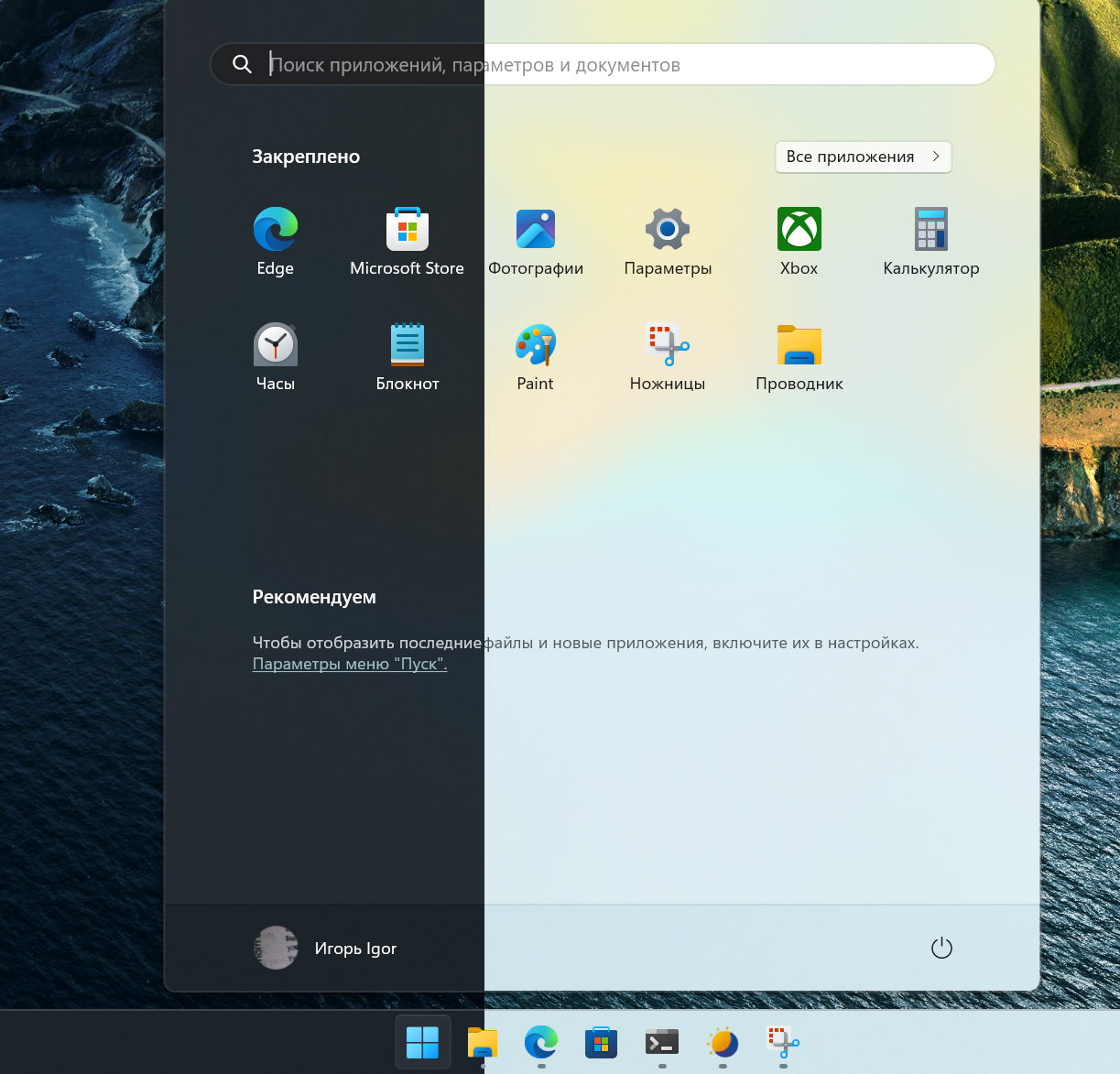The width and height of the screenshot is (1120, 1074).
Task: Follow the Параметры меню "Пуск" link
Action: tap(350, 665)
